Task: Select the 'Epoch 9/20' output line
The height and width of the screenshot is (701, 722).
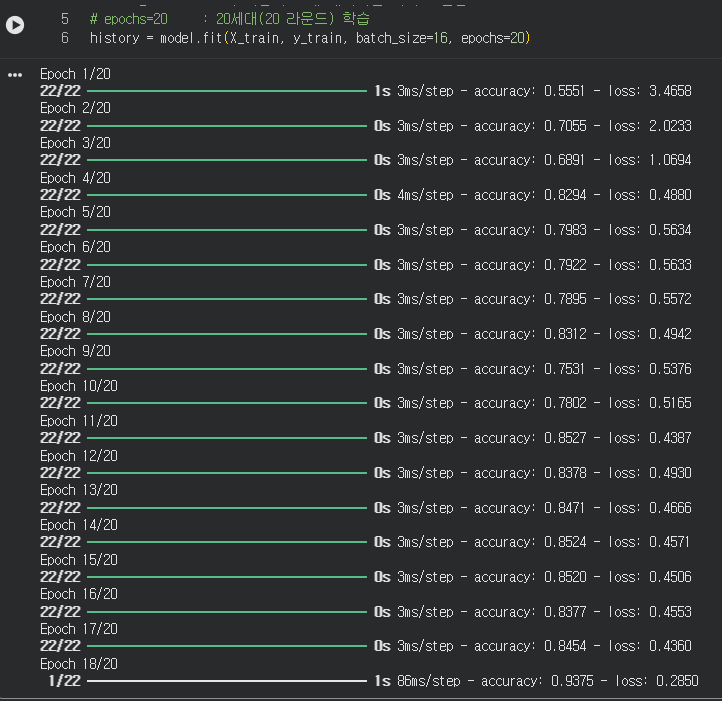Action: (x=75, y=351)
